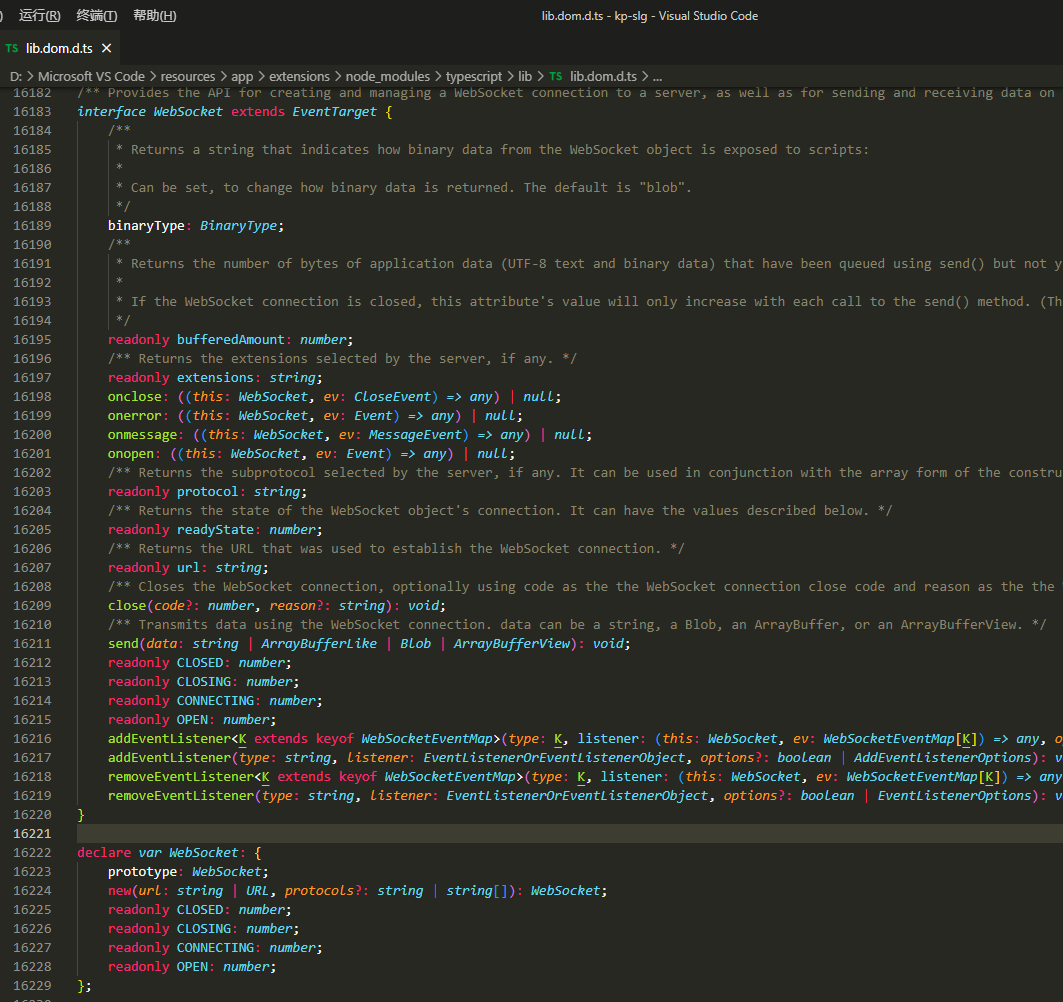Image resolution: width=1063 pixels, height=1002 pixels.
Task: Open the 终端(T) menu
Action: click(x=96, y=16)
